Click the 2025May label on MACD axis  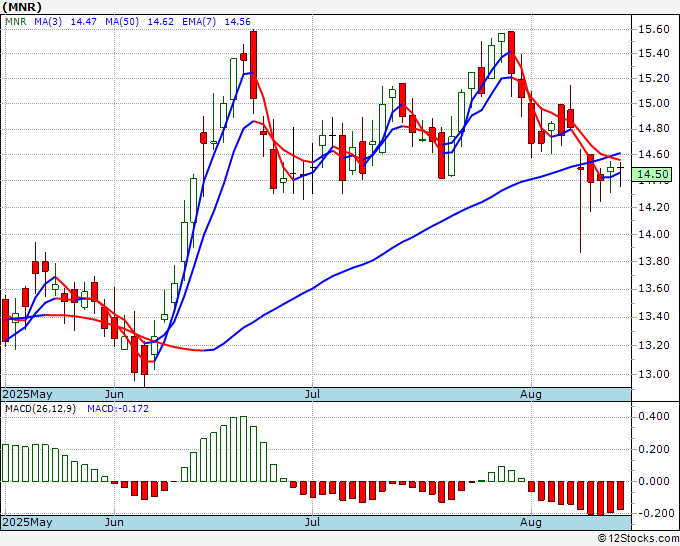(27, 522)
